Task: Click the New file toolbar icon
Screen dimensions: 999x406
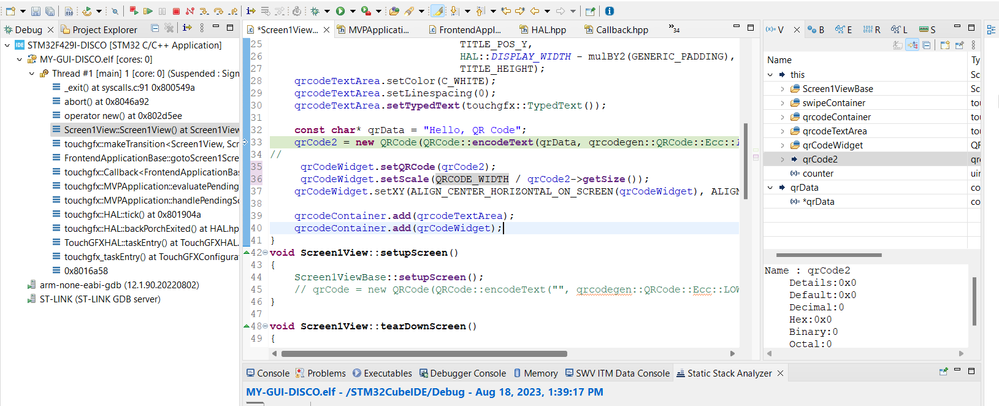Action: pyautogui.click(x=11, y=11)
